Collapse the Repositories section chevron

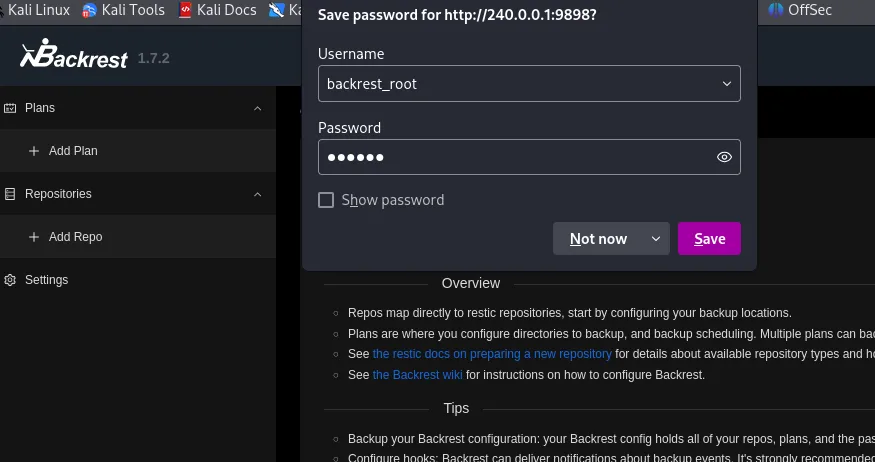point(257,194)
